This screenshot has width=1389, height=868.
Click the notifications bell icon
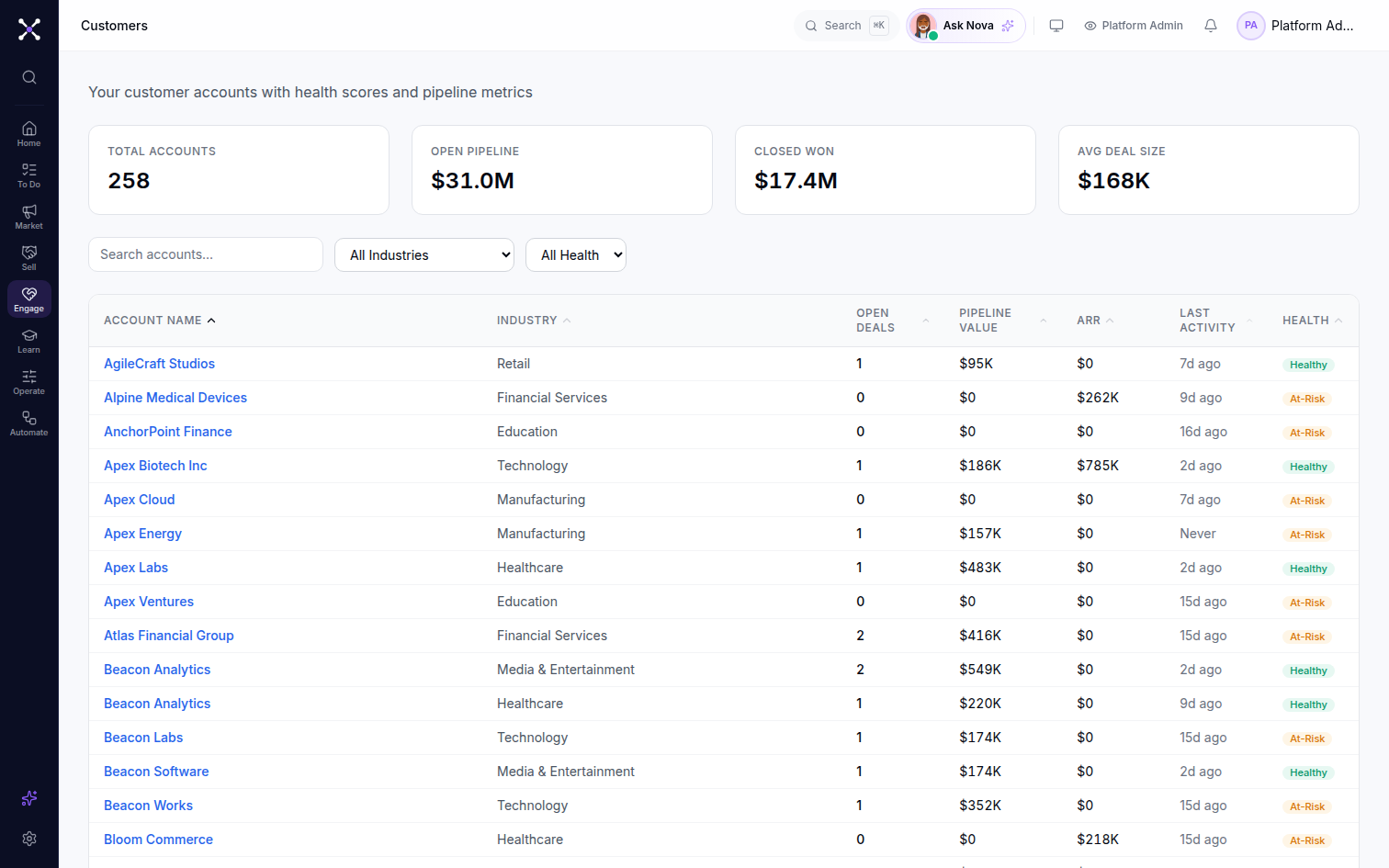pyautogui.click(x=1211, y=26)
